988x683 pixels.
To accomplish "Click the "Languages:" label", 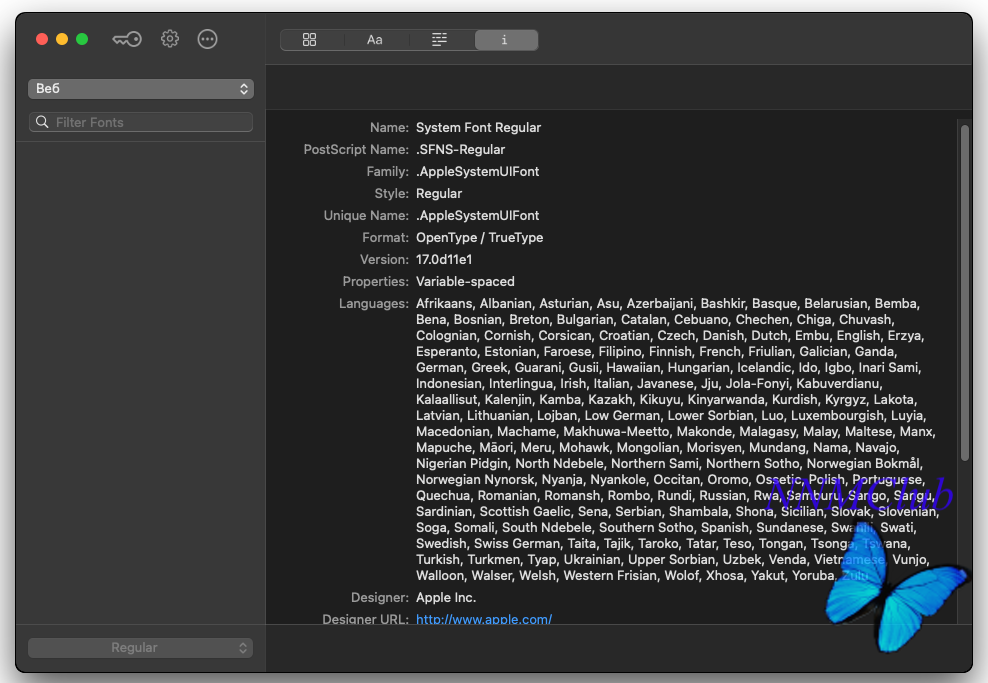I will click(x=374, y=304).
